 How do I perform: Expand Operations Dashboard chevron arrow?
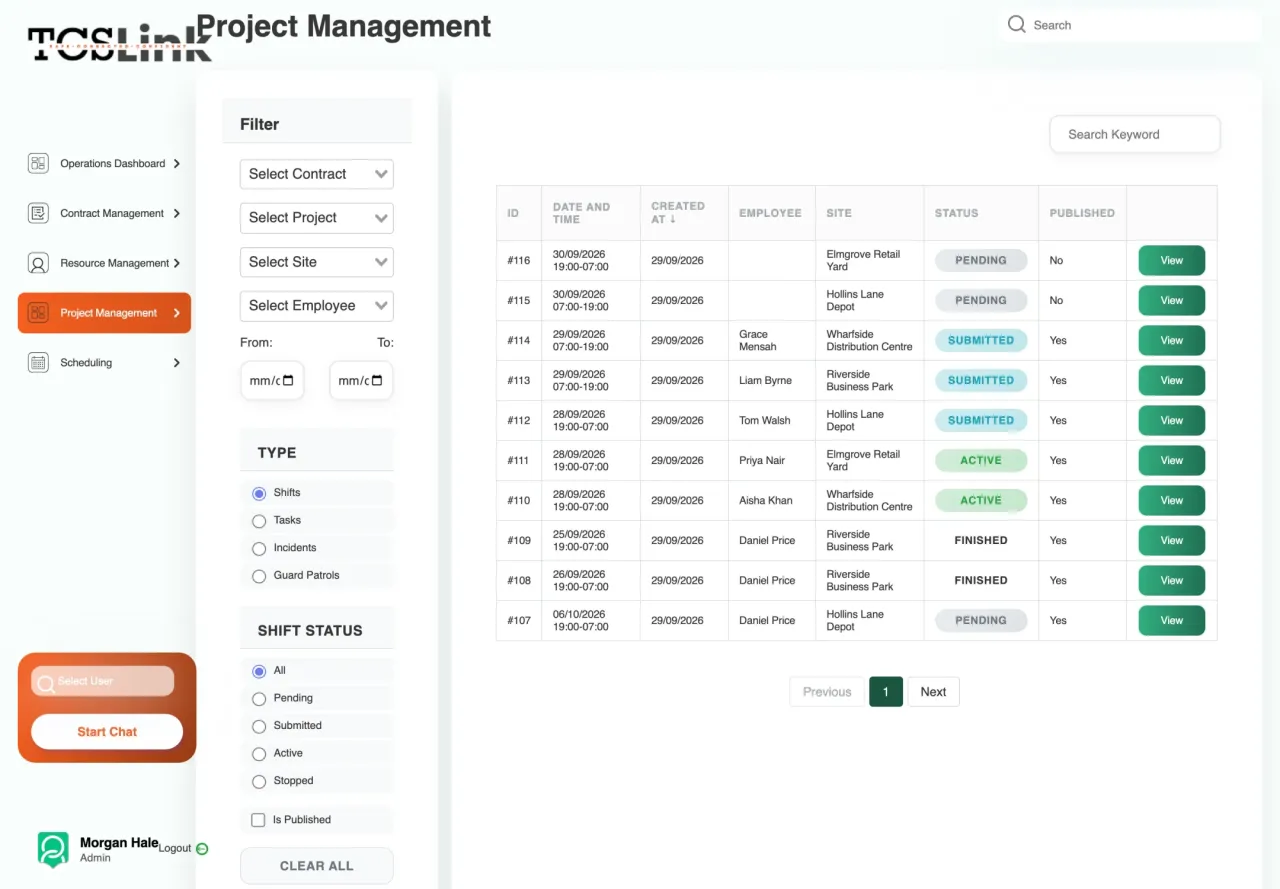177,163
